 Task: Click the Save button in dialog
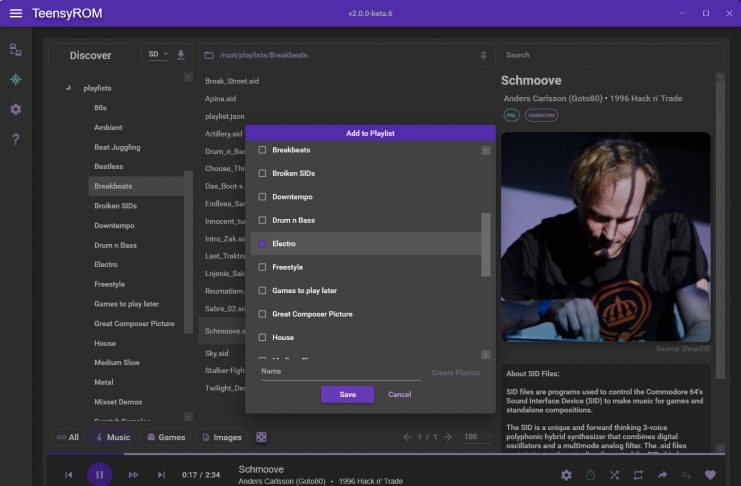(347, 394)
